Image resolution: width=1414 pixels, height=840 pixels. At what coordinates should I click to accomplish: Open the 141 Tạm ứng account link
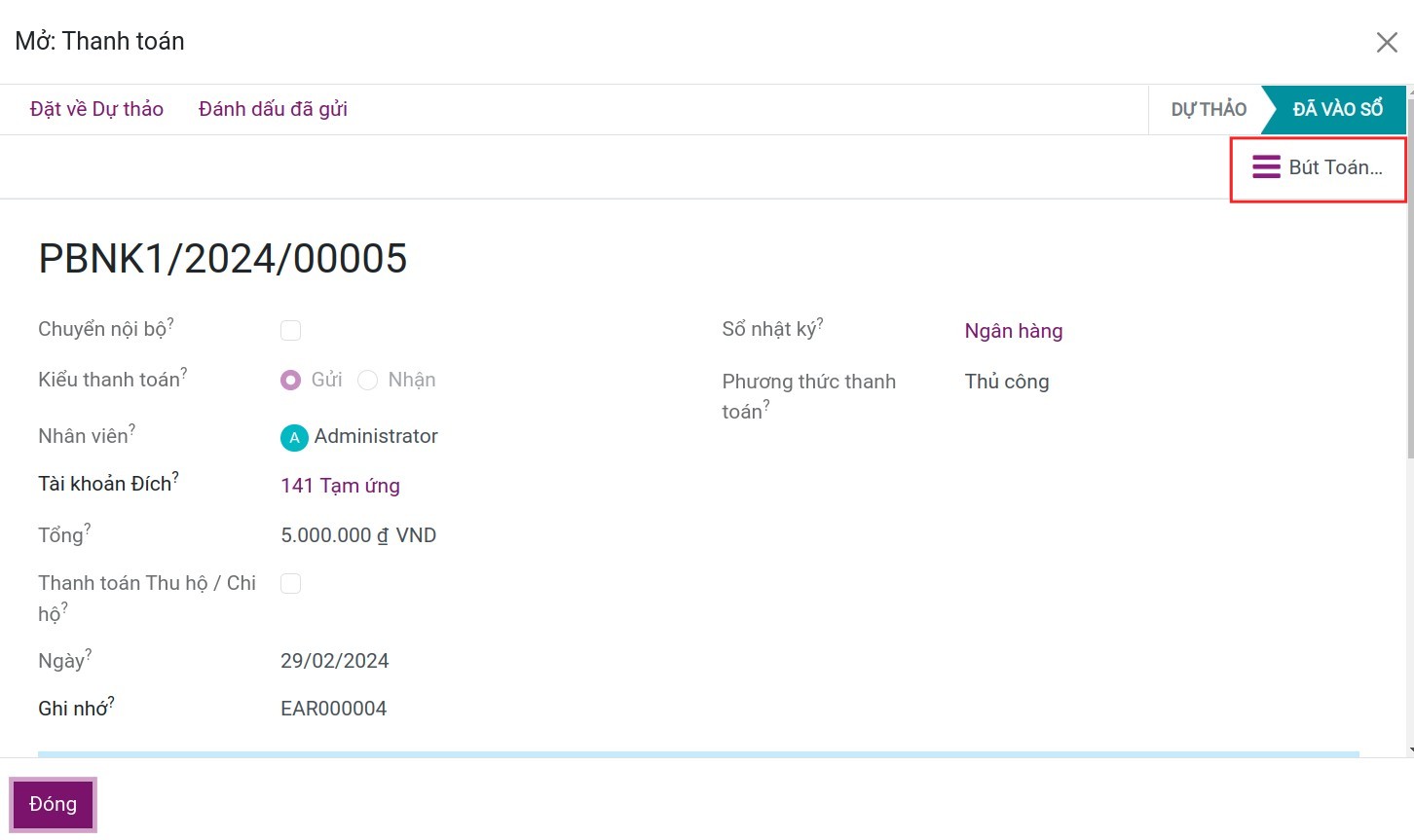tap(340, 485)
